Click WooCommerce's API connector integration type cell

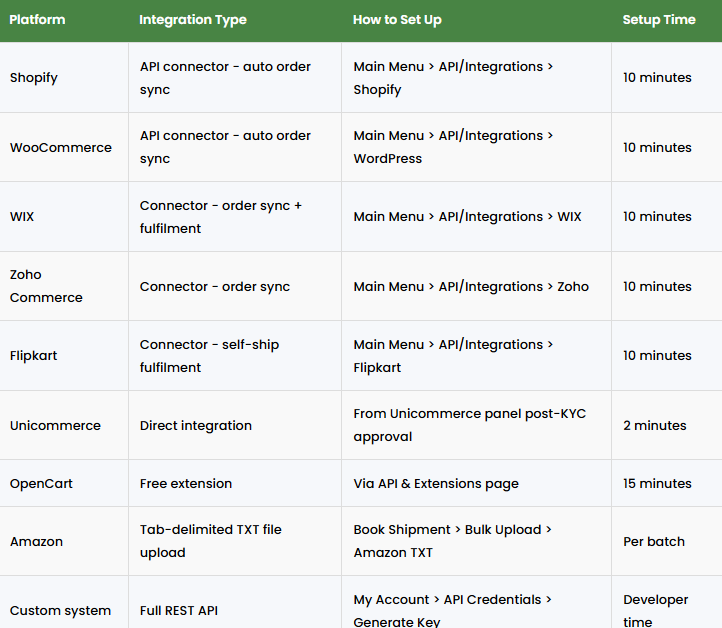(x=235, y=147)
